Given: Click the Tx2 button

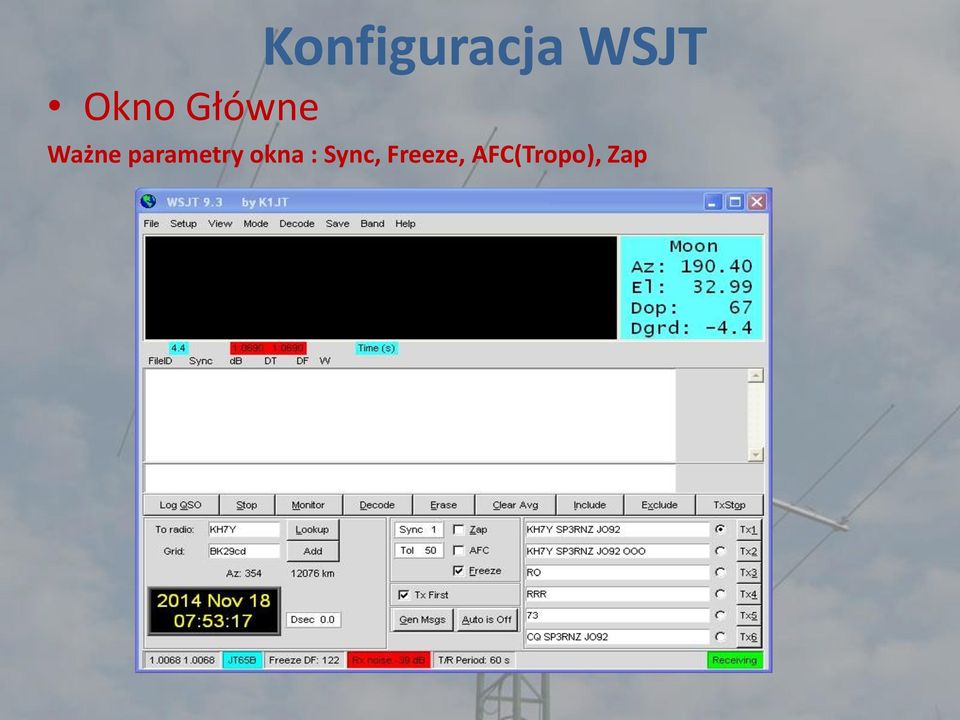Looking at the screenshot, I should [x=748, y=551].
